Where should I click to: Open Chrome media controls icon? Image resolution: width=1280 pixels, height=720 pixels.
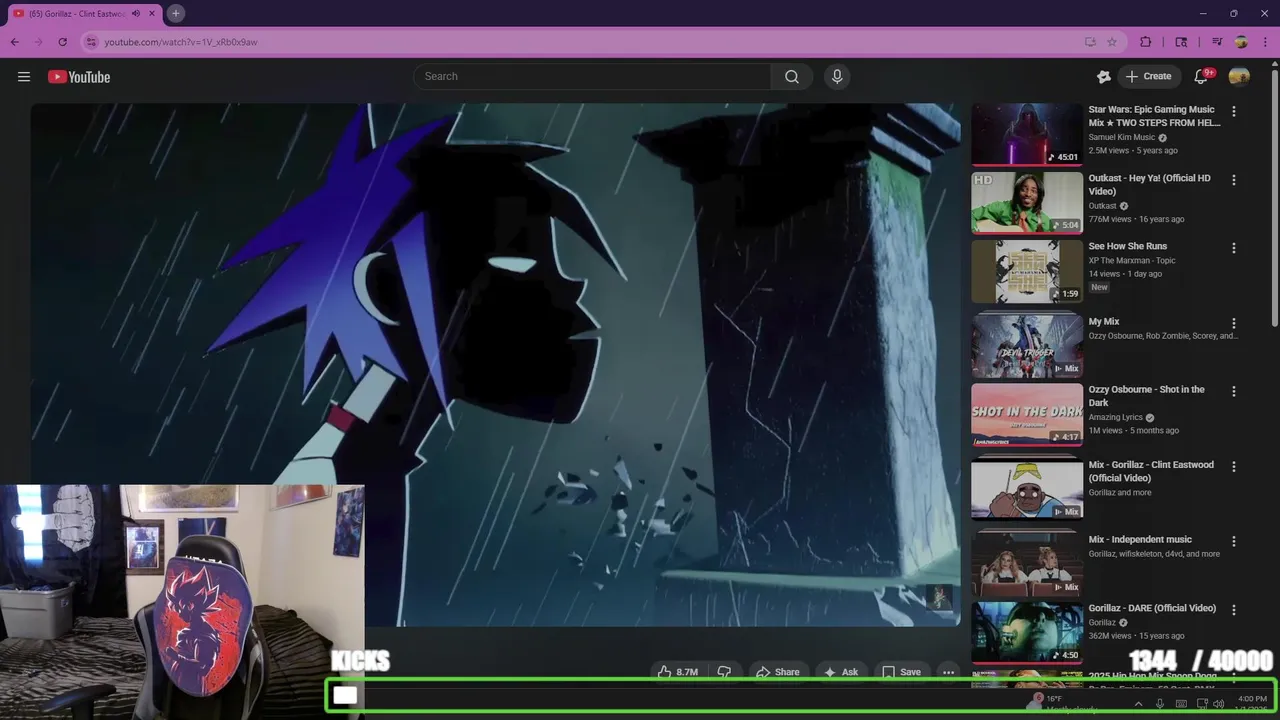(1217, 42)
